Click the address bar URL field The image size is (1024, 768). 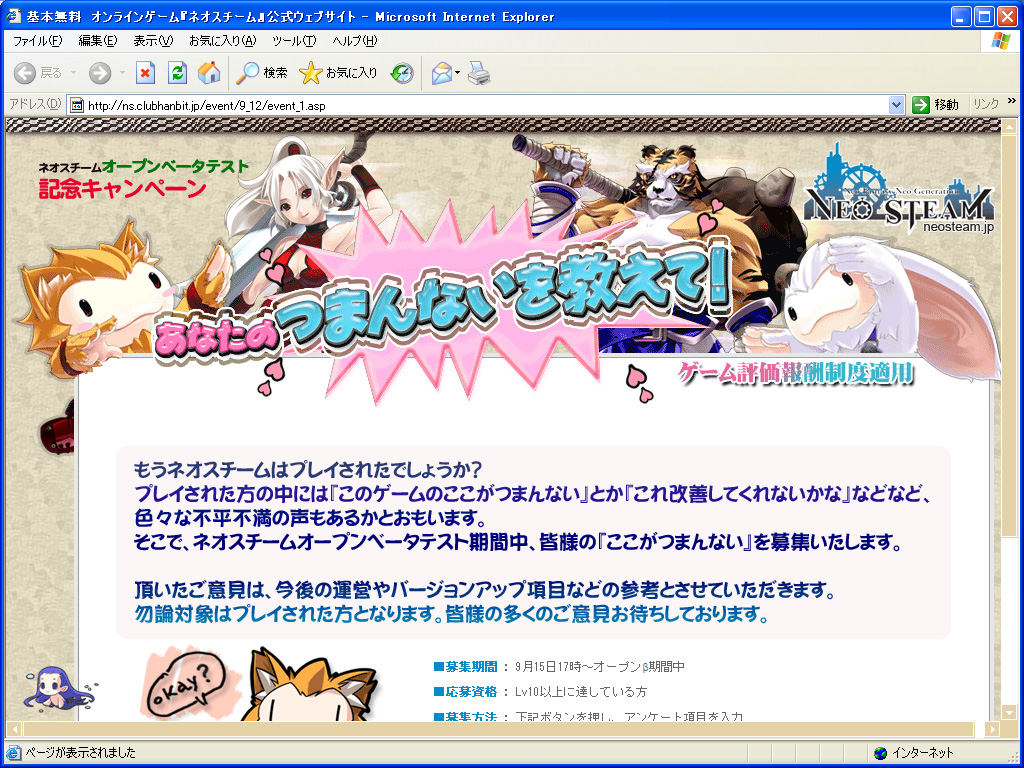pyautogui.click(x=487, y=105)
